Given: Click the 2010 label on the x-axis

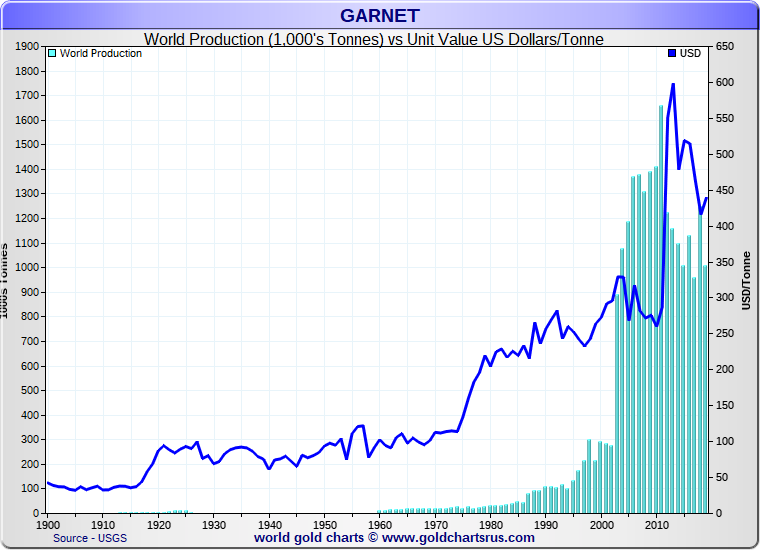Looking at the screenshot, I should tap(656, 524).
